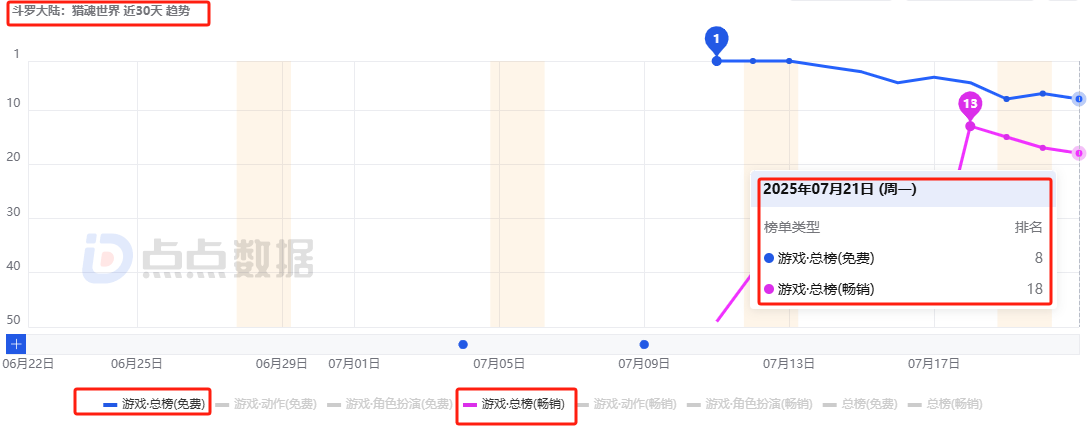Image resolution: width=1092 pixels, height=427 pixels.
Task: Select the blue line's last data point
Action: pos(1078,99)
